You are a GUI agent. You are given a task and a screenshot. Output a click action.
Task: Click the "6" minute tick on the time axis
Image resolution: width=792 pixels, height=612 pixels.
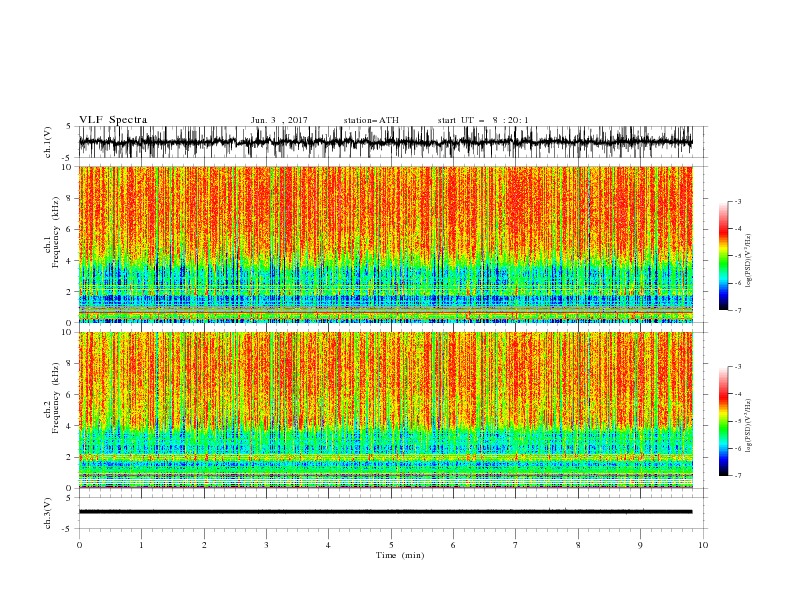453,545
